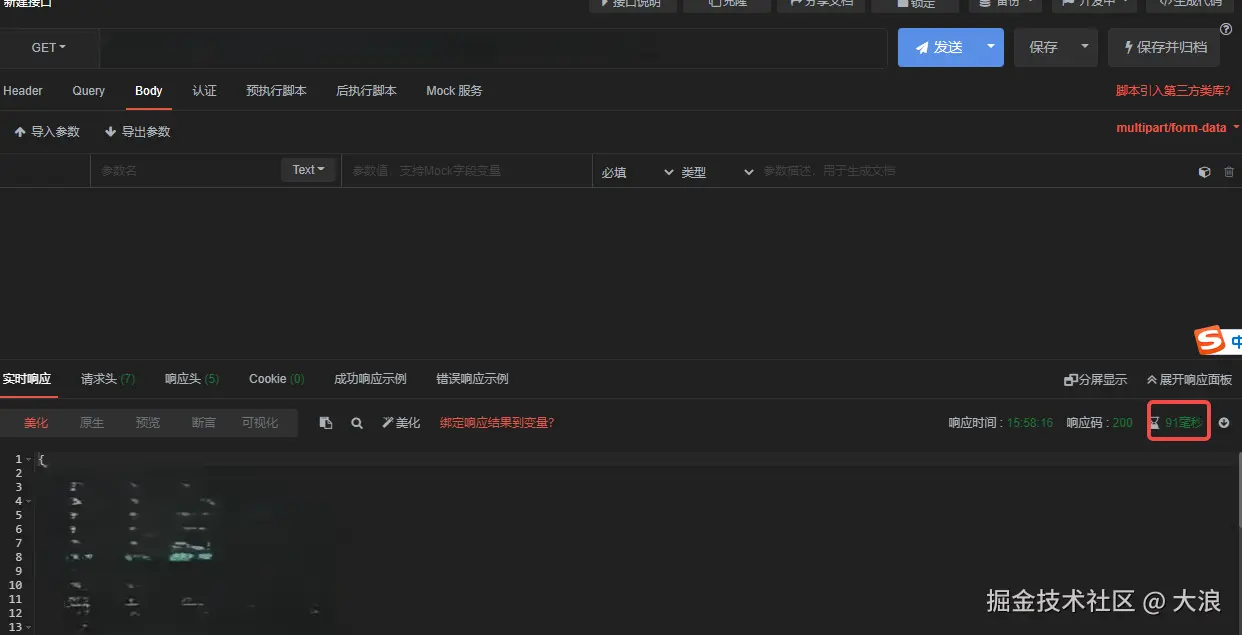The image size is (1242, 635).
Task: Copy the response body
Action: pos(325,422)
